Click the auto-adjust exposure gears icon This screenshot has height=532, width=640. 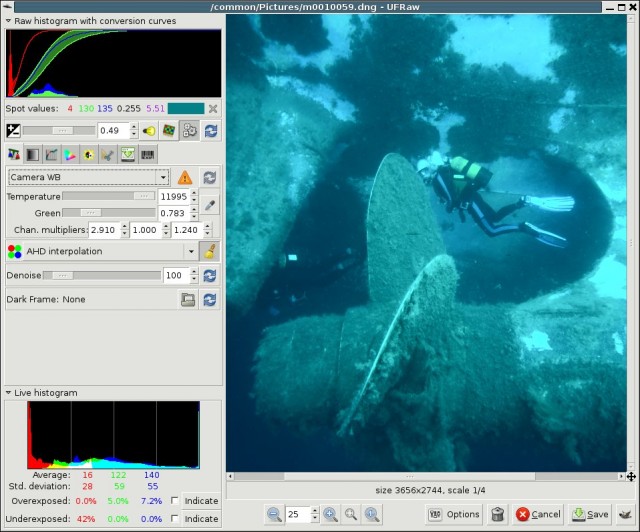point(189,131)
